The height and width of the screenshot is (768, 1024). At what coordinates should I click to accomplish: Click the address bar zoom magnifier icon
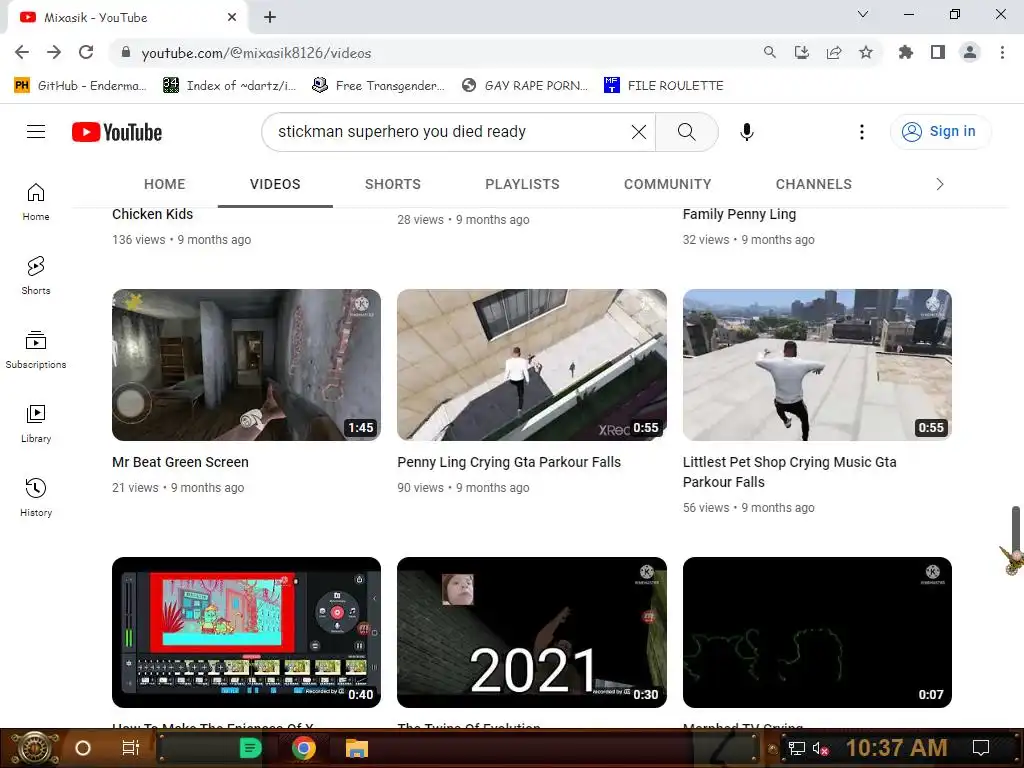pyautogui.click(x=770, y=52)
